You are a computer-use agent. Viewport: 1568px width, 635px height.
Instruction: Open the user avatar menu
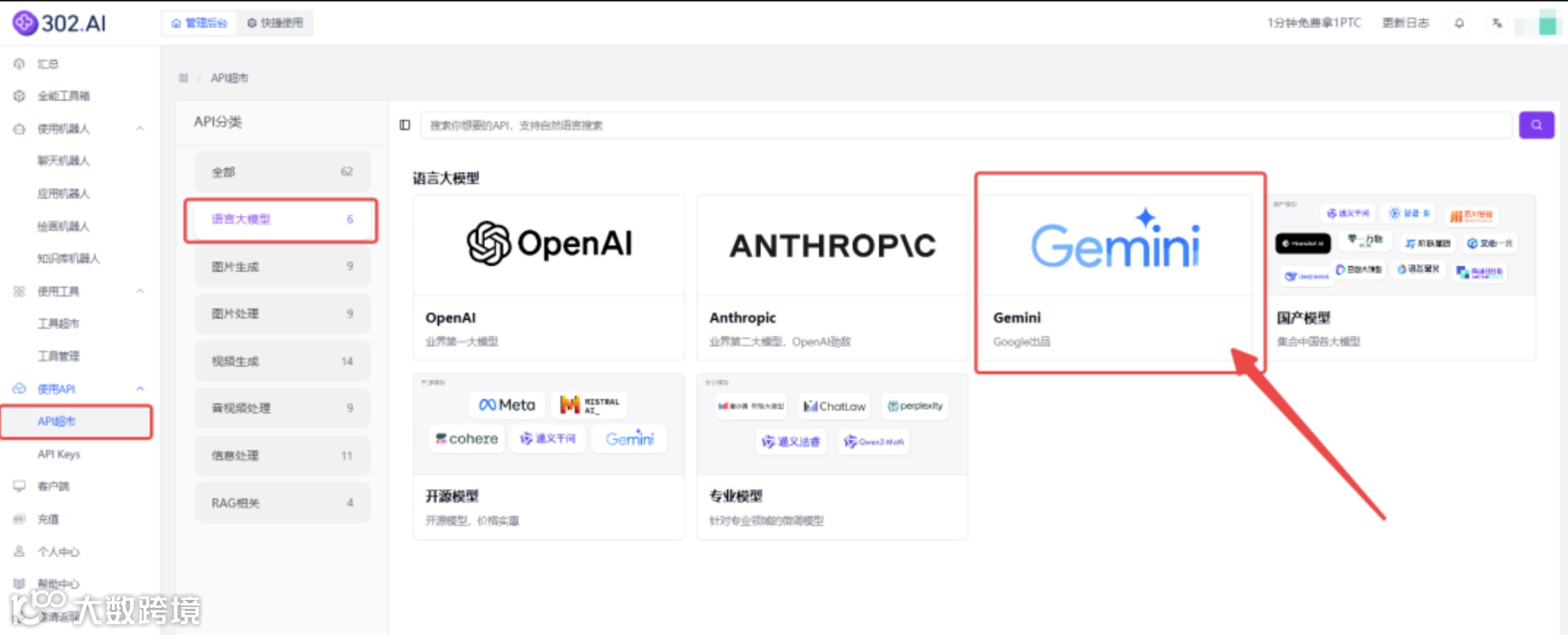click(1547, 23)
